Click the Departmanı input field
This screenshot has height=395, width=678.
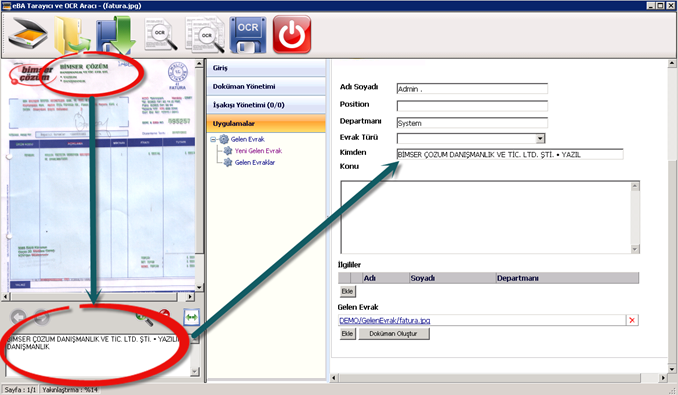pos(472,123)
